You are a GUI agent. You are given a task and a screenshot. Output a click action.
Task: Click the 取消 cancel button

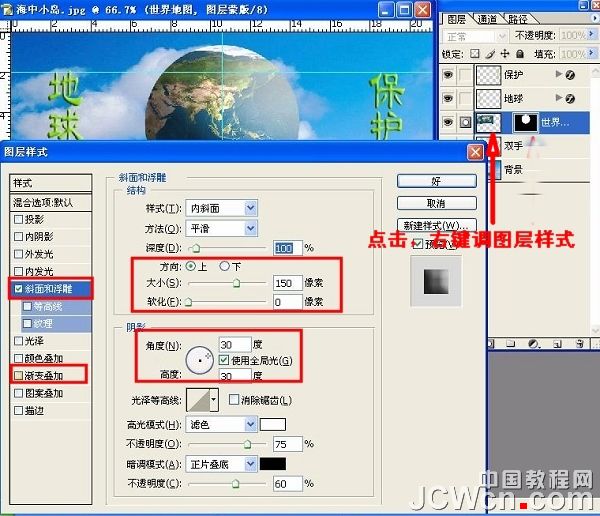[437, 203]
